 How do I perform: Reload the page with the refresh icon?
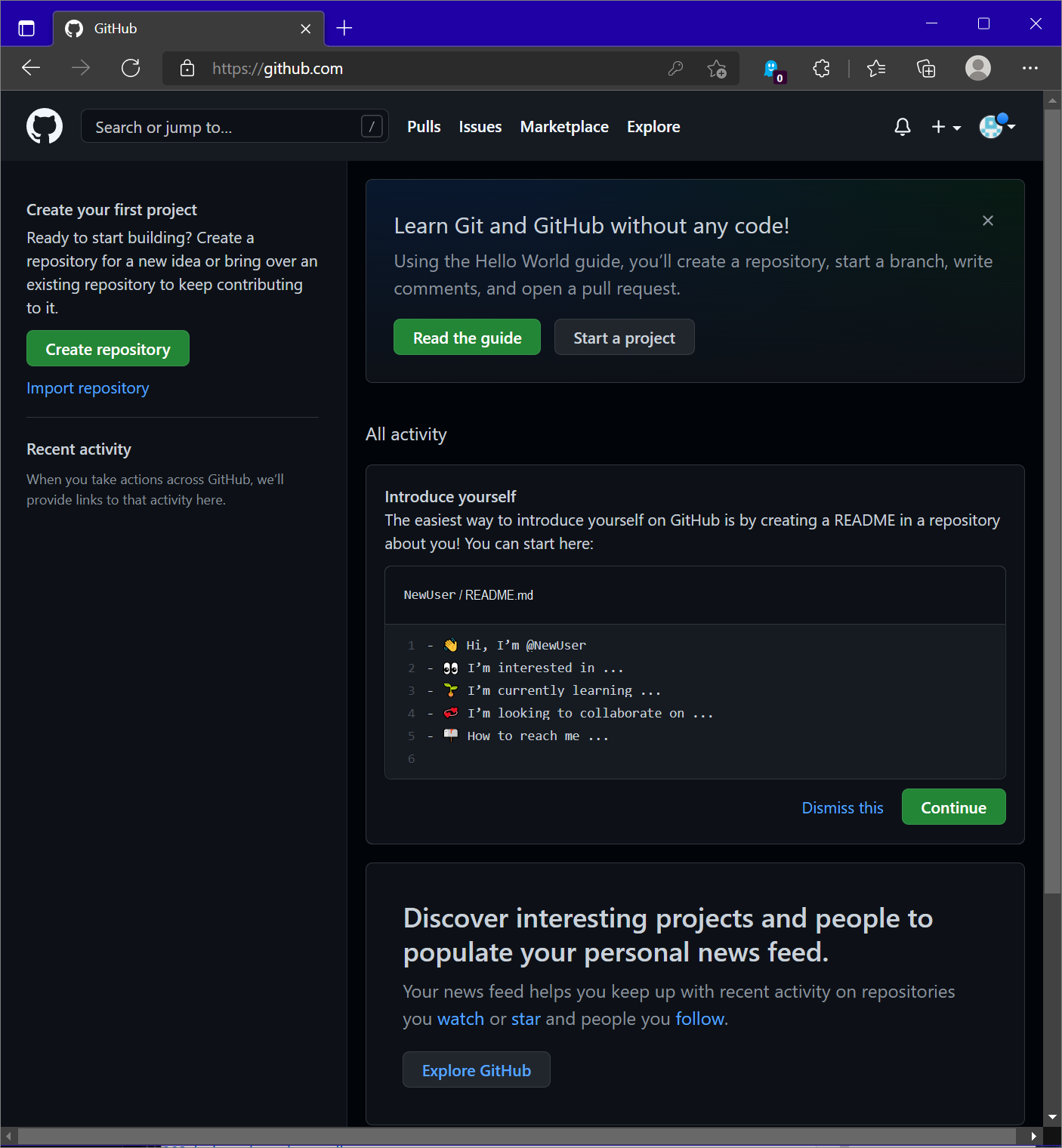(x=130, y=68)
